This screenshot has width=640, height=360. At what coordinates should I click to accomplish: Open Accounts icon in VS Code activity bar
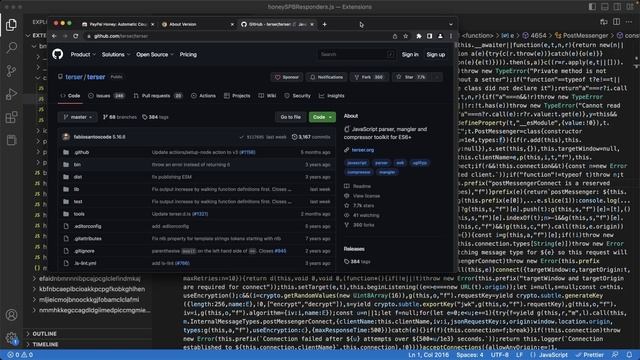[11, 315]
